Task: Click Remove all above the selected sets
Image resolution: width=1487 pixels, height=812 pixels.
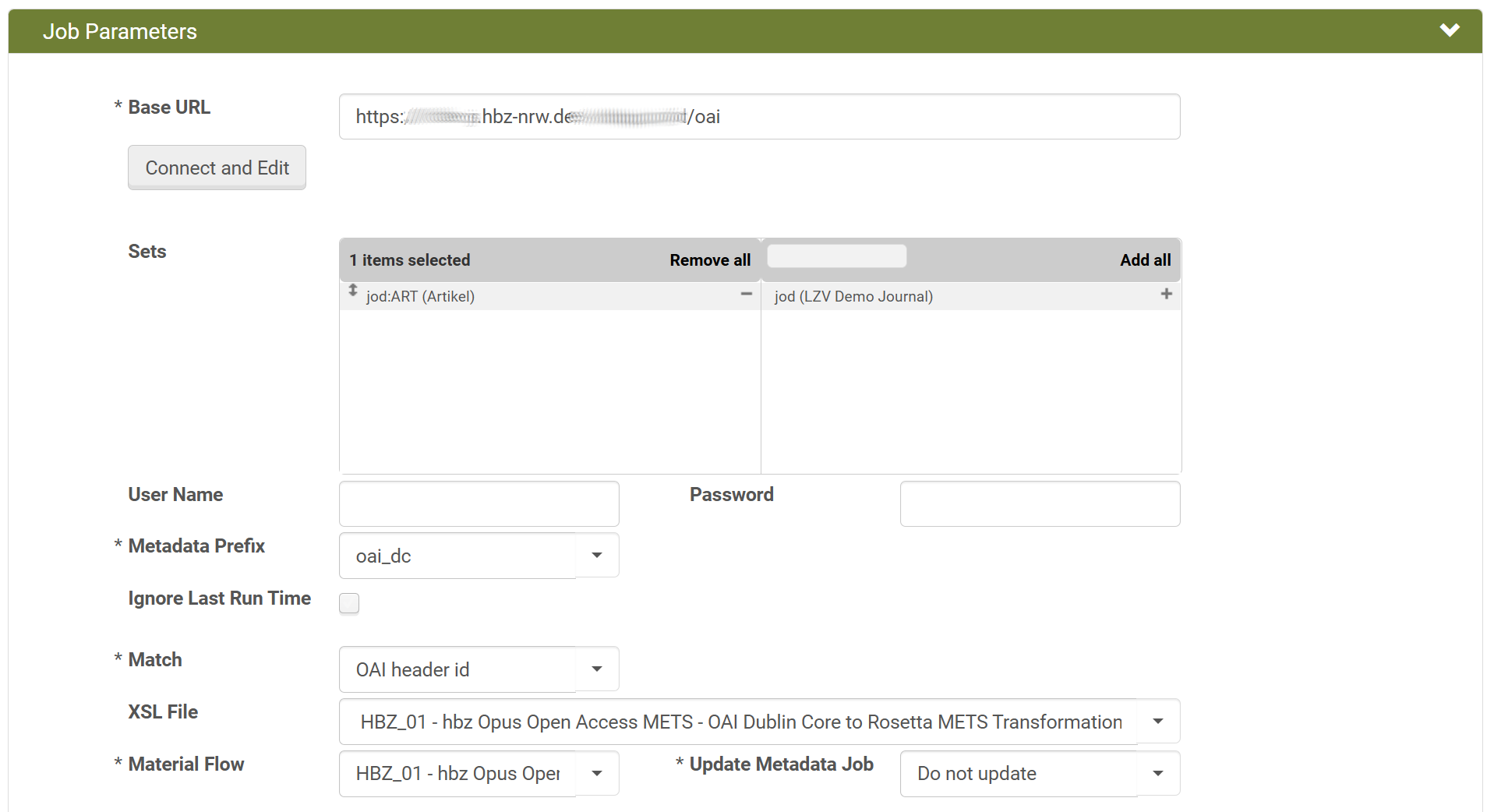Action: (709, 259)
